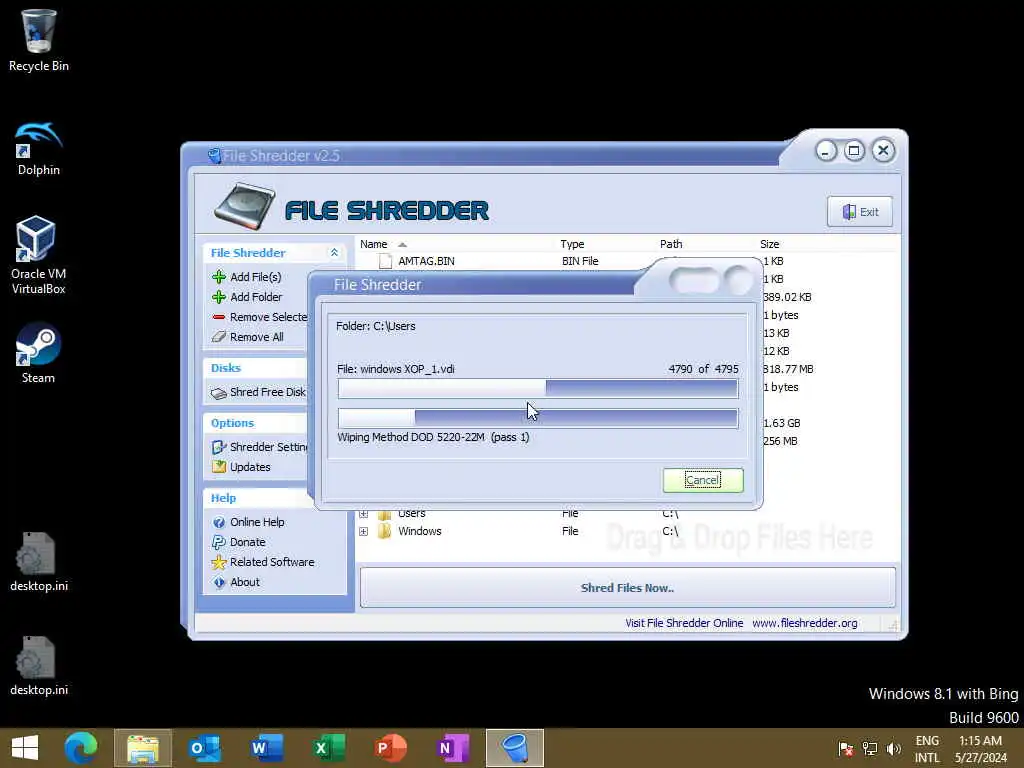Launch Dolphin from the desktop
Viewport: 1024px width, 768px height.
coord(39,150)
